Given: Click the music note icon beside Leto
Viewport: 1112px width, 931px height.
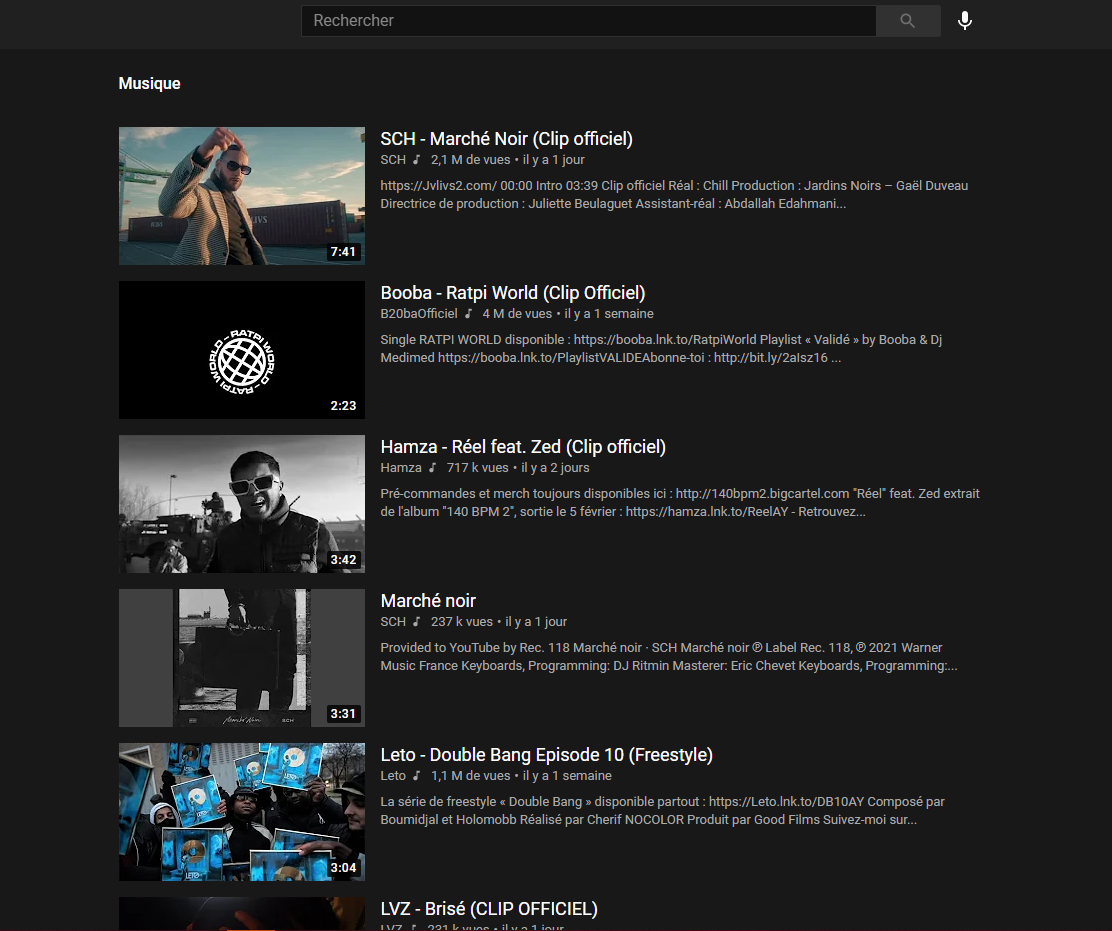Looking at the screenshot, I should [x=417, y=775].
